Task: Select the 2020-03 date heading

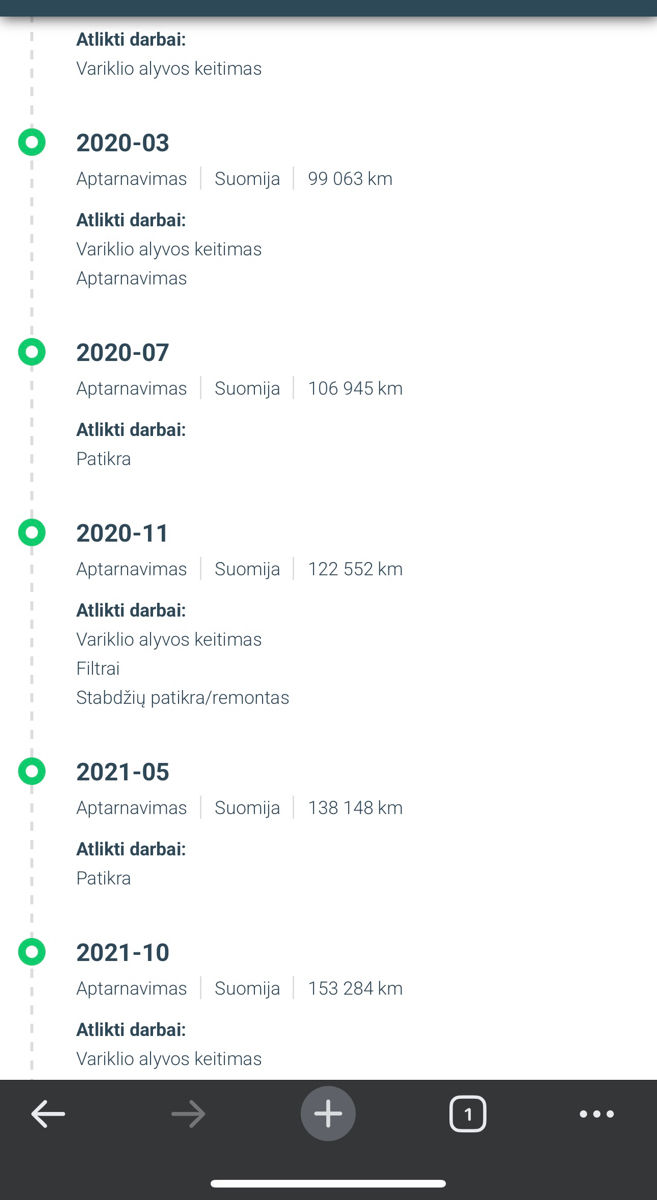Action: pyautogui.click(x=123, y=143)
